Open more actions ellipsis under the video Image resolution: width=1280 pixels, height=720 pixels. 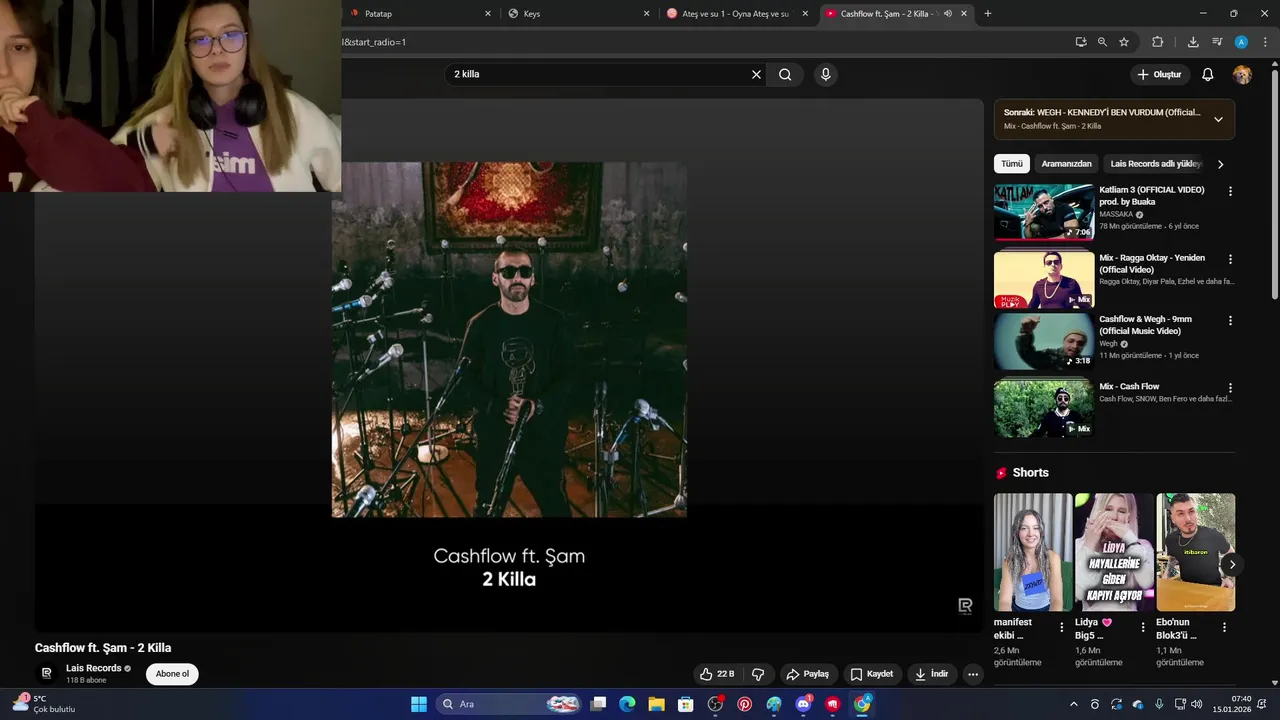point(973,674)
